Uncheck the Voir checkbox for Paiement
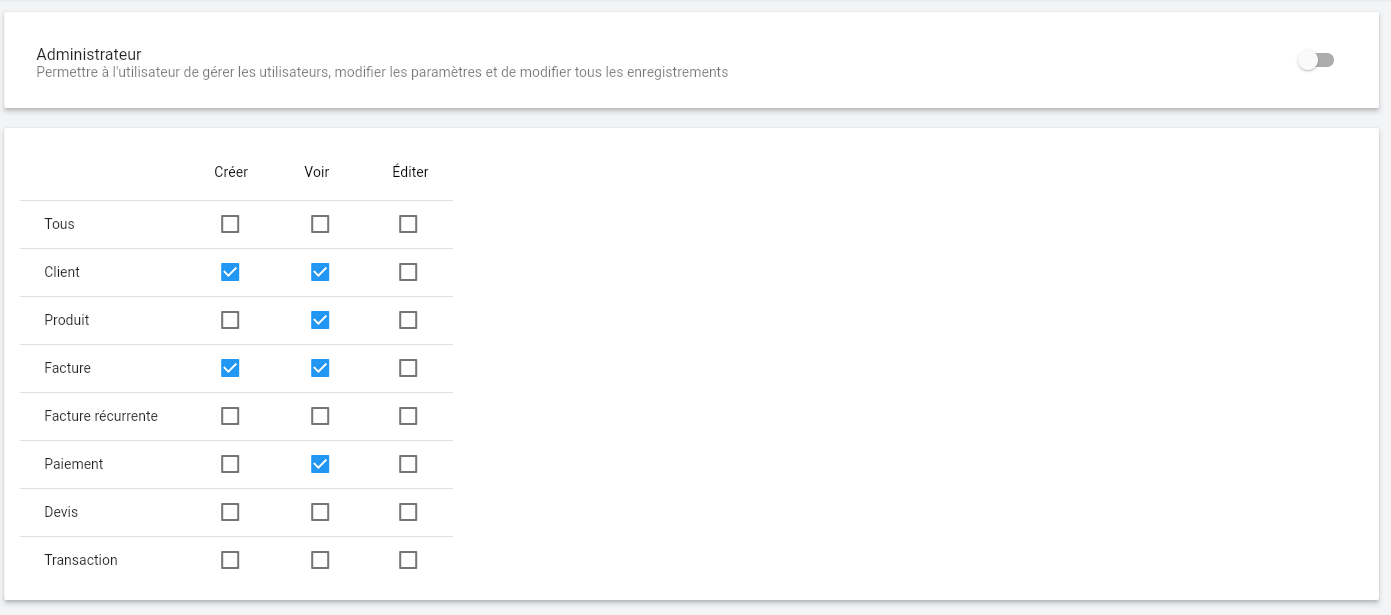Screen dimensions: 1391x615 pyautogui.click(x=320, y=464)
